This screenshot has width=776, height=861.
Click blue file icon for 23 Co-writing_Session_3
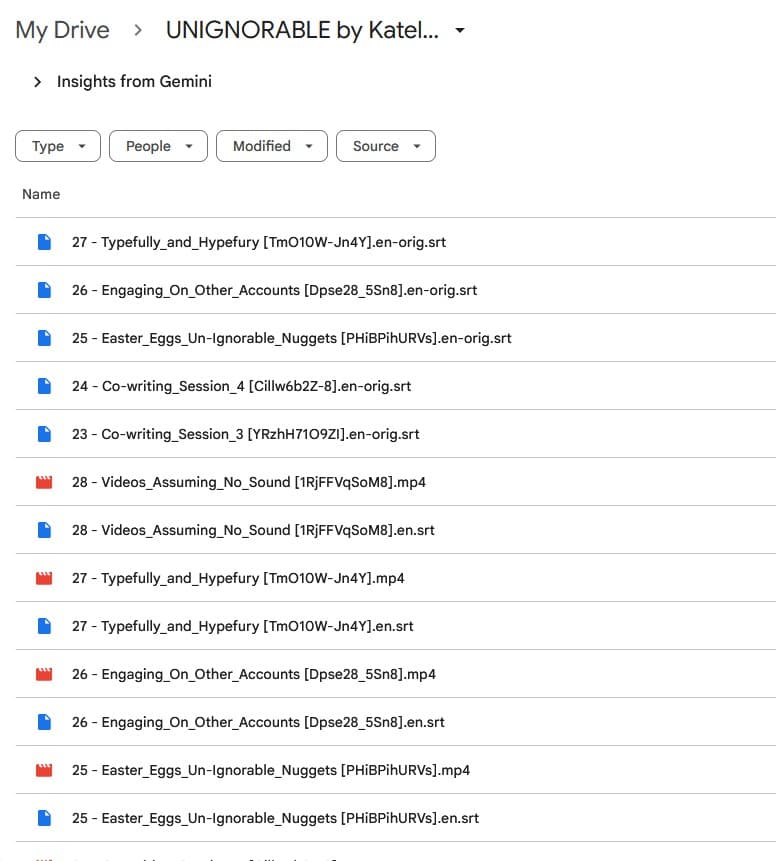point(44,434)
